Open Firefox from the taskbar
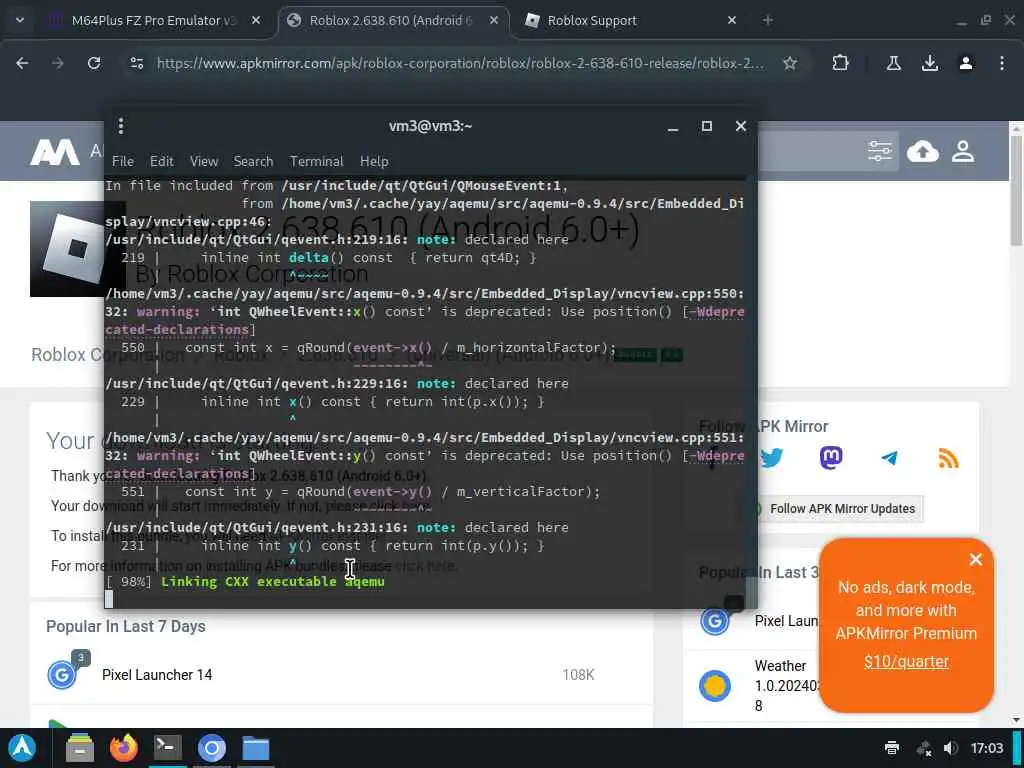Viewport: 1024px width, 768px height. pyautogui.click(x=123, y=748)
